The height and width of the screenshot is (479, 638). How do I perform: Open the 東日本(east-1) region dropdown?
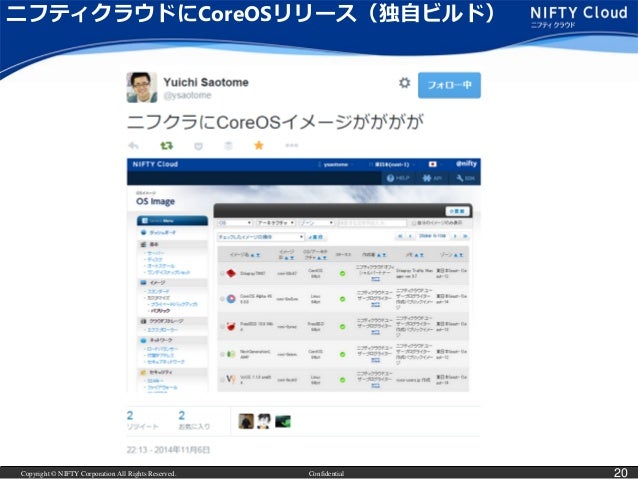pyautogui.click(x=391, y=164)
